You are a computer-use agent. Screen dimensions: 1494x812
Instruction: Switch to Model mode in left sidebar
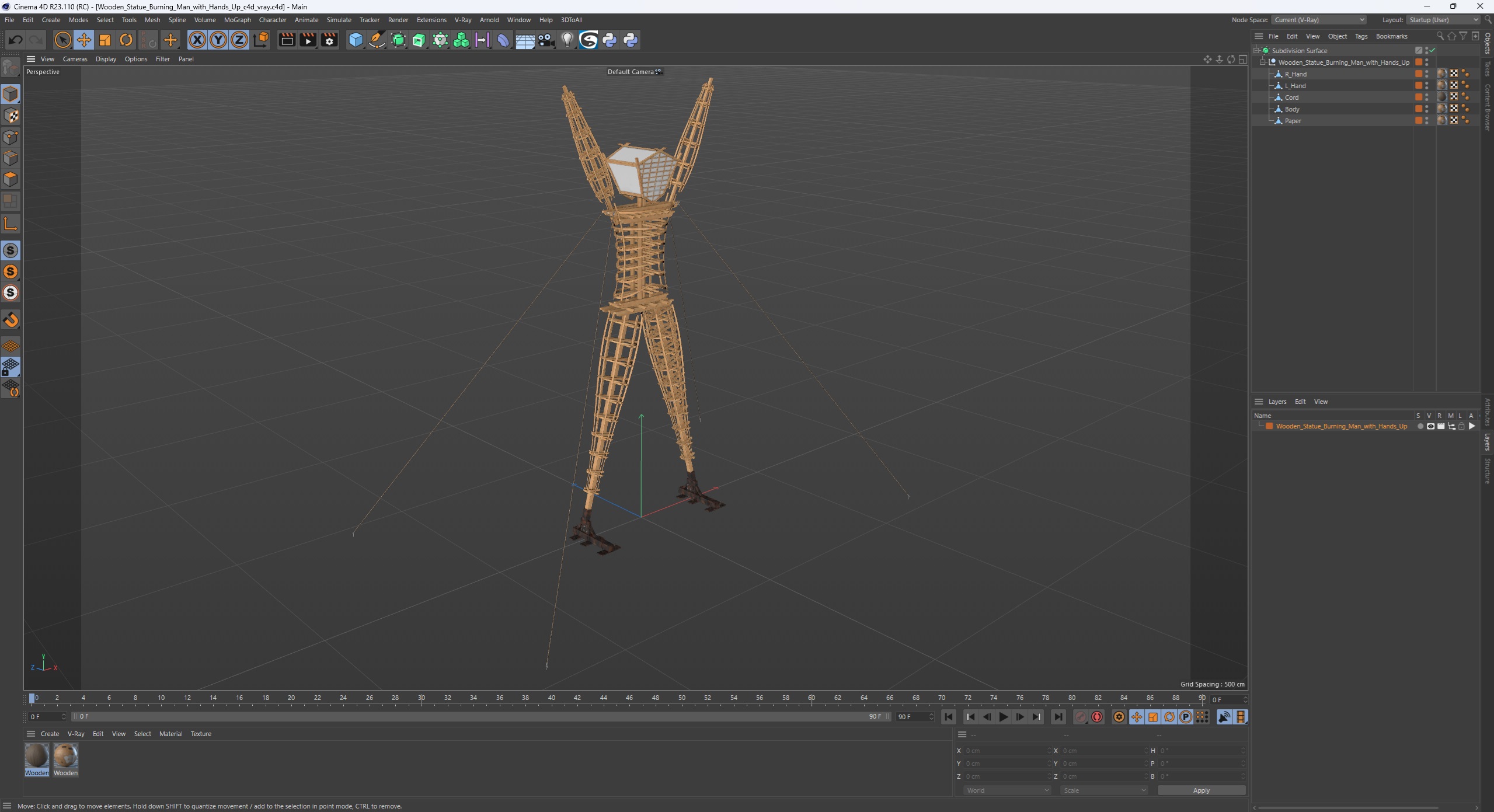click(x=11, y=94)
